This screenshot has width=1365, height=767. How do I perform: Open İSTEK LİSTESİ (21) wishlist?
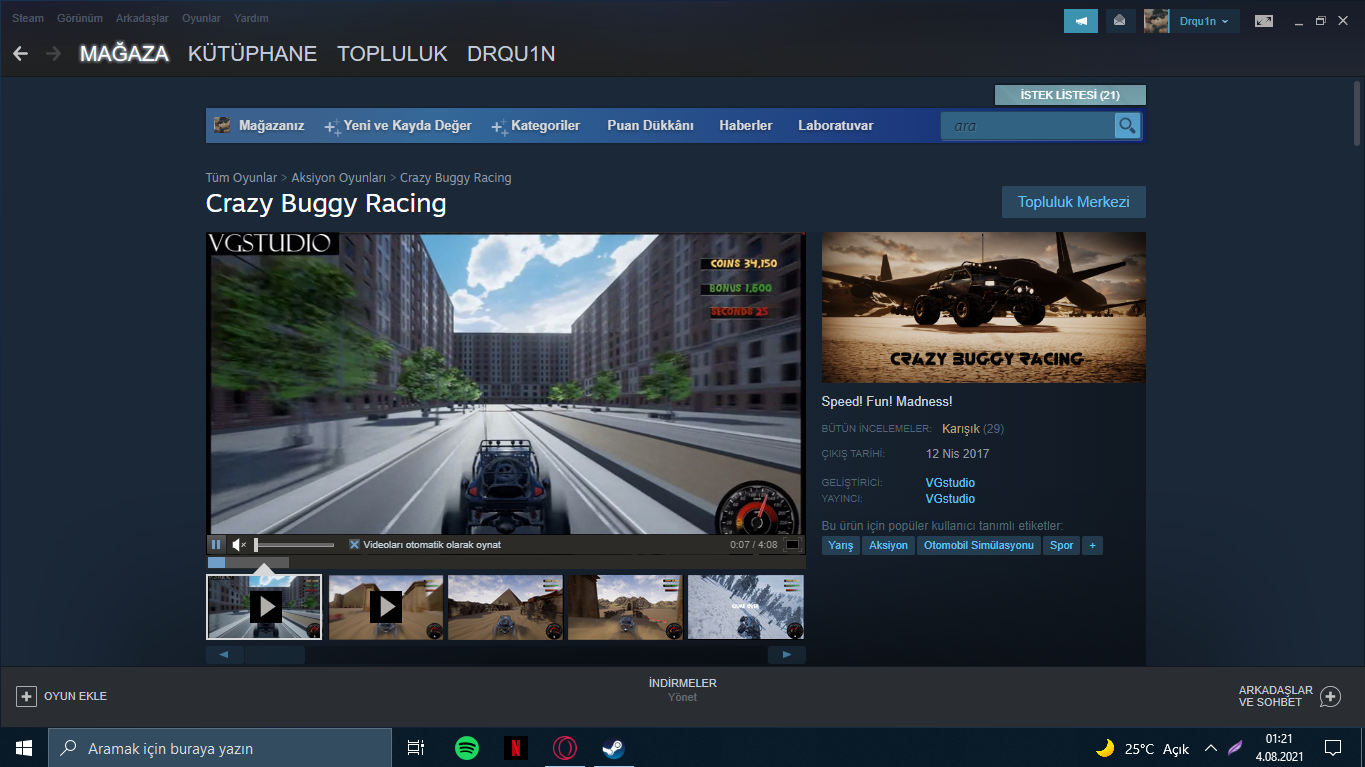[1070, 95]
